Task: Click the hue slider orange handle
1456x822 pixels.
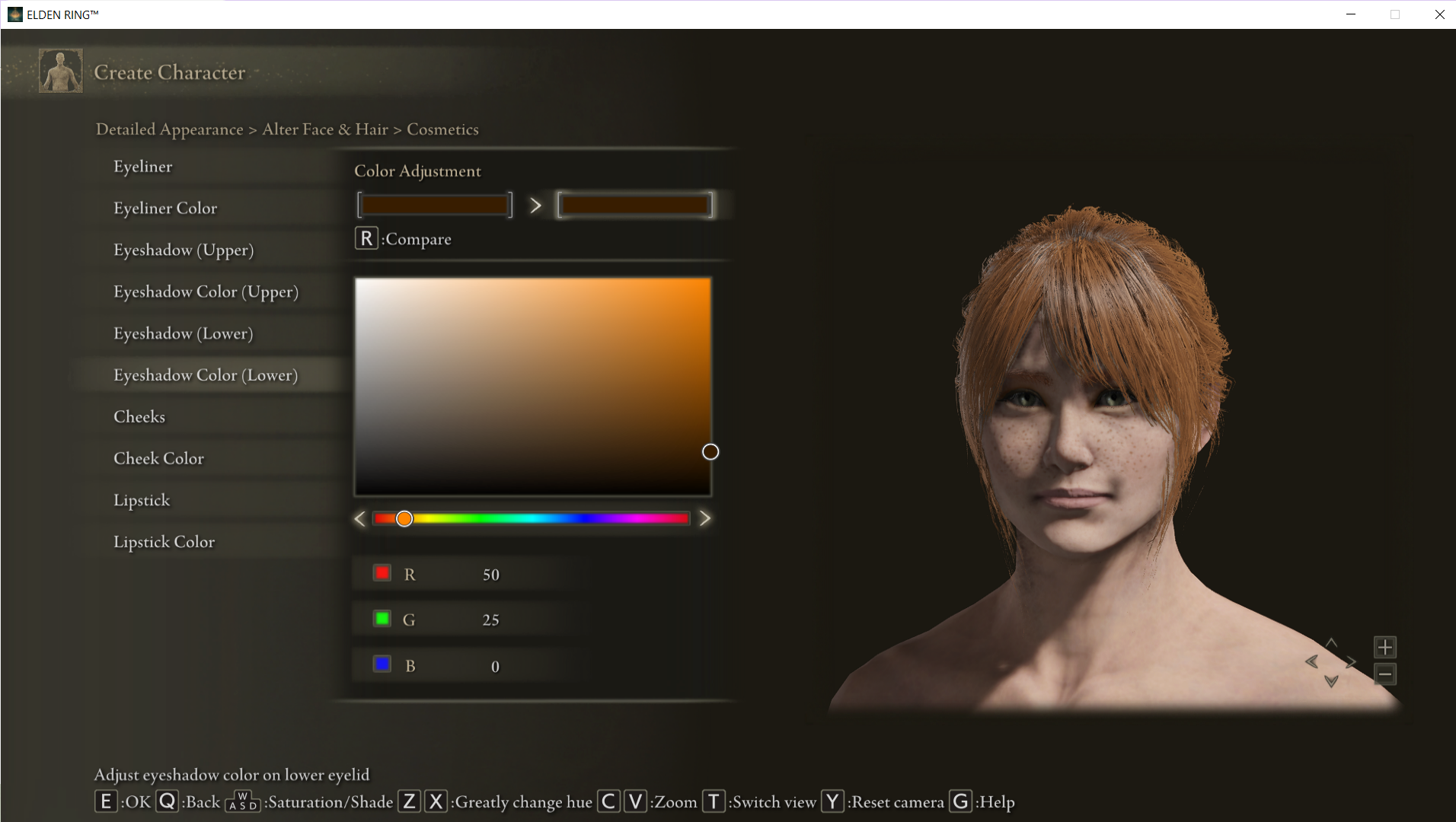Action: pyautogui.click(x=404, y=518)
